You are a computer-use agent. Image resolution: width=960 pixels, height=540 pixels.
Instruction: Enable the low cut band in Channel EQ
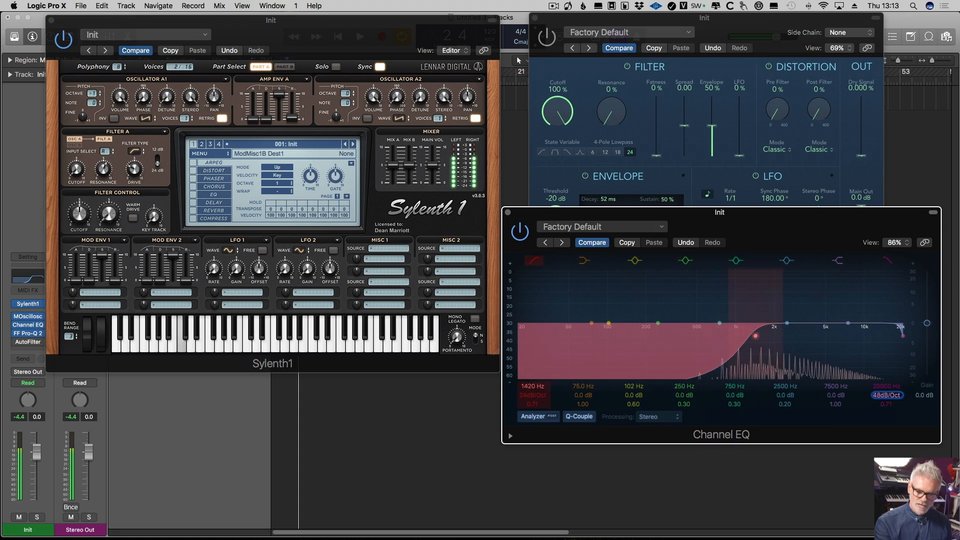pyautogui.click(x=533, y=261)
